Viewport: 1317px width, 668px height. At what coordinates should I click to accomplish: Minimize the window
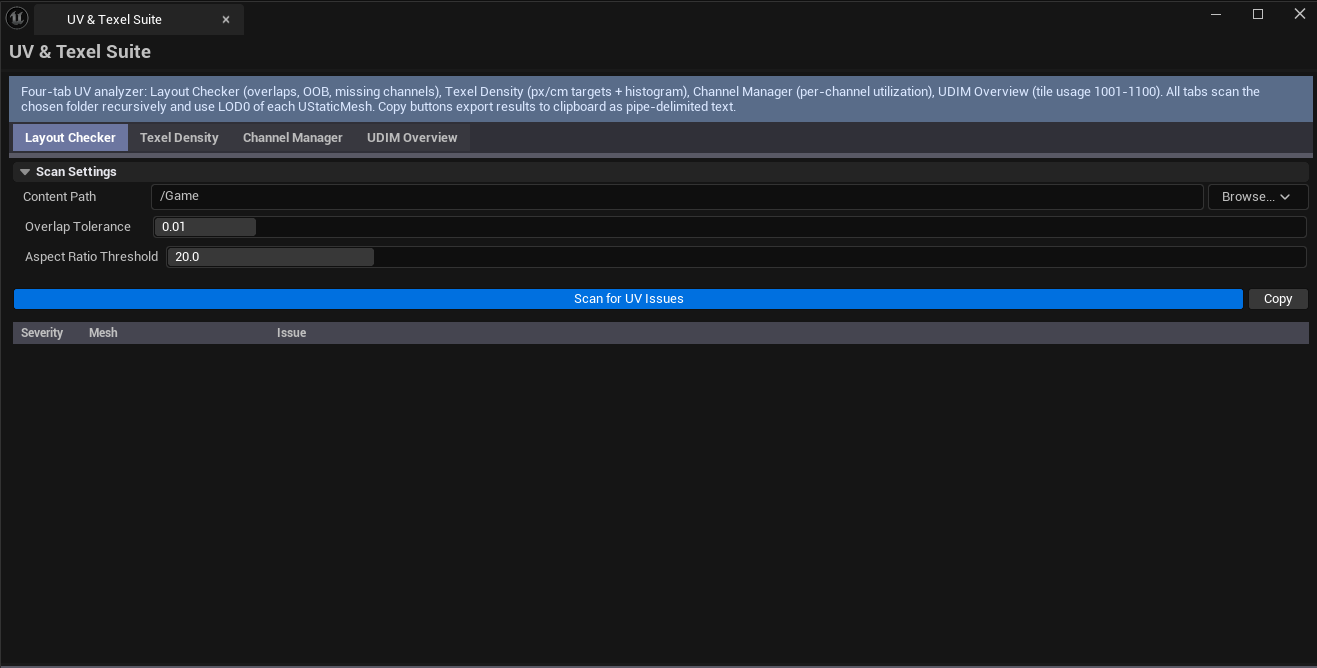pyautogui.click(x=1216, y=14)
